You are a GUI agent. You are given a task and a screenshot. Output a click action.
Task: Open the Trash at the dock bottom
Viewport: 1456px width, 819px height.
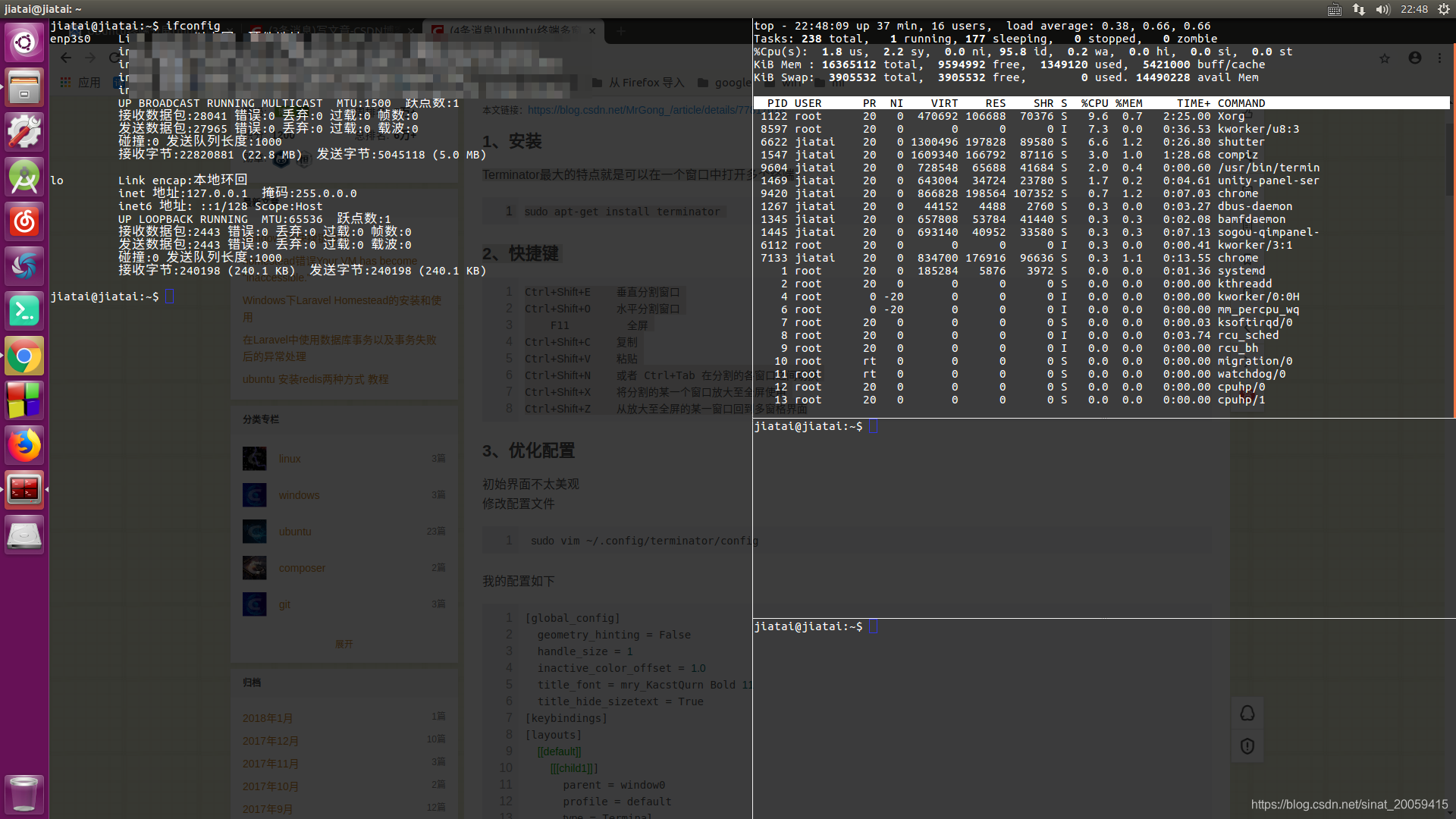24,793
